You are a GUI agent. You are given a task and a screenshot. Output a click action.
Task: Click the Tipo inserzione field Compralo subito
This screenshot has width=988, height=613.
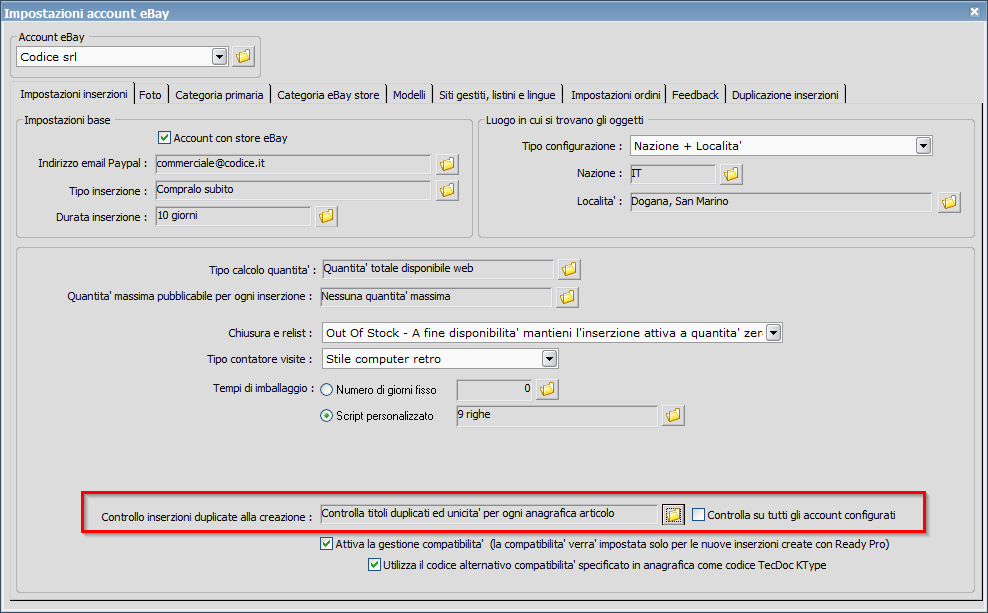click(293, 190)
